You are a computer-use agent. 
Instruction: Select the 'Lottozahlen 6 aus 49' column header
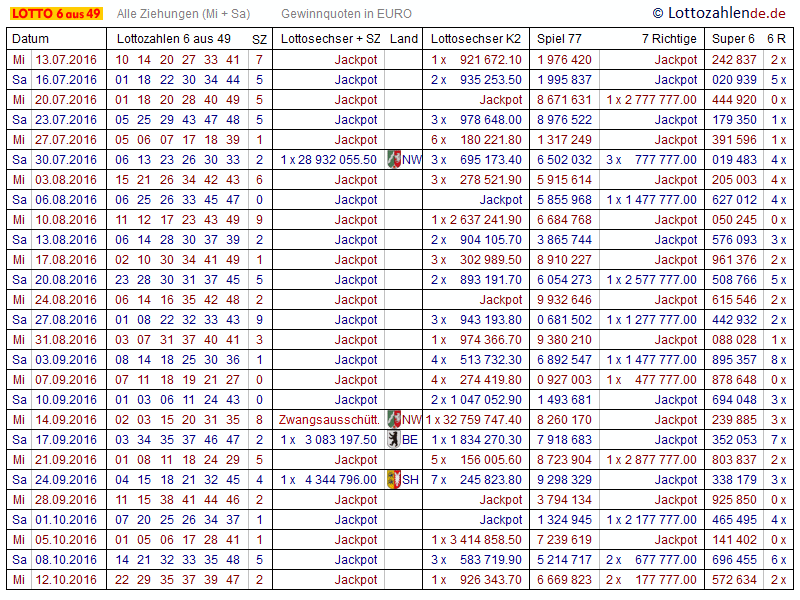[x=174, y=39]
